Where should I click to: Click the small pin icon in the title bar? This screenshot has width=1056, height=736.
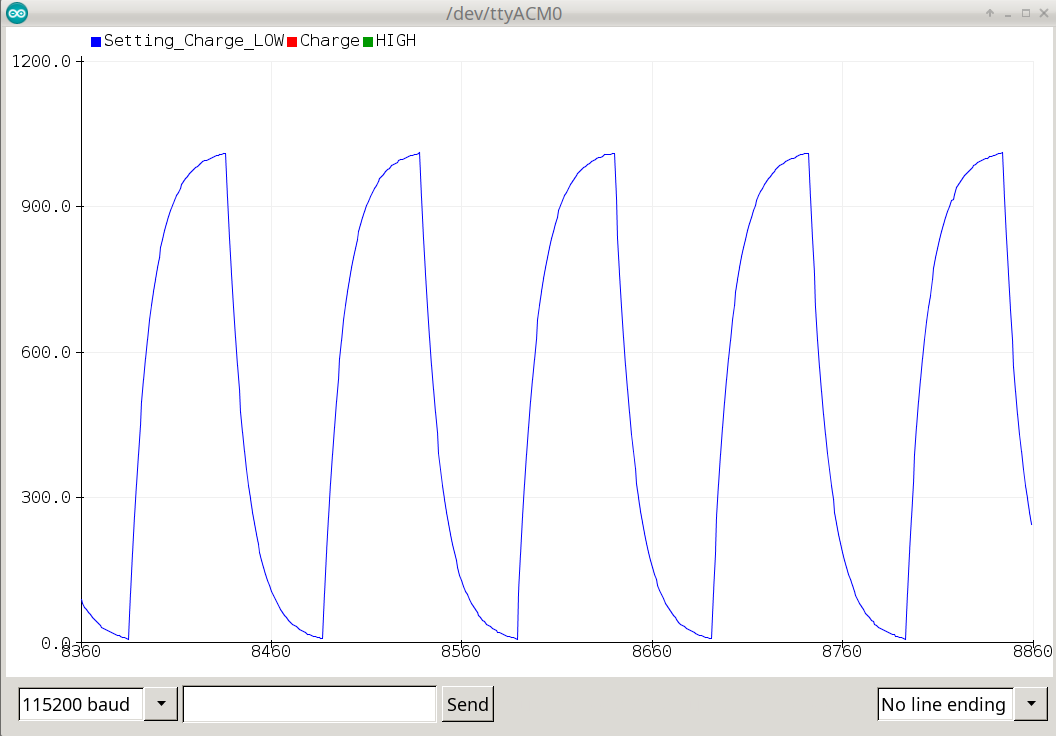[990, 13]
